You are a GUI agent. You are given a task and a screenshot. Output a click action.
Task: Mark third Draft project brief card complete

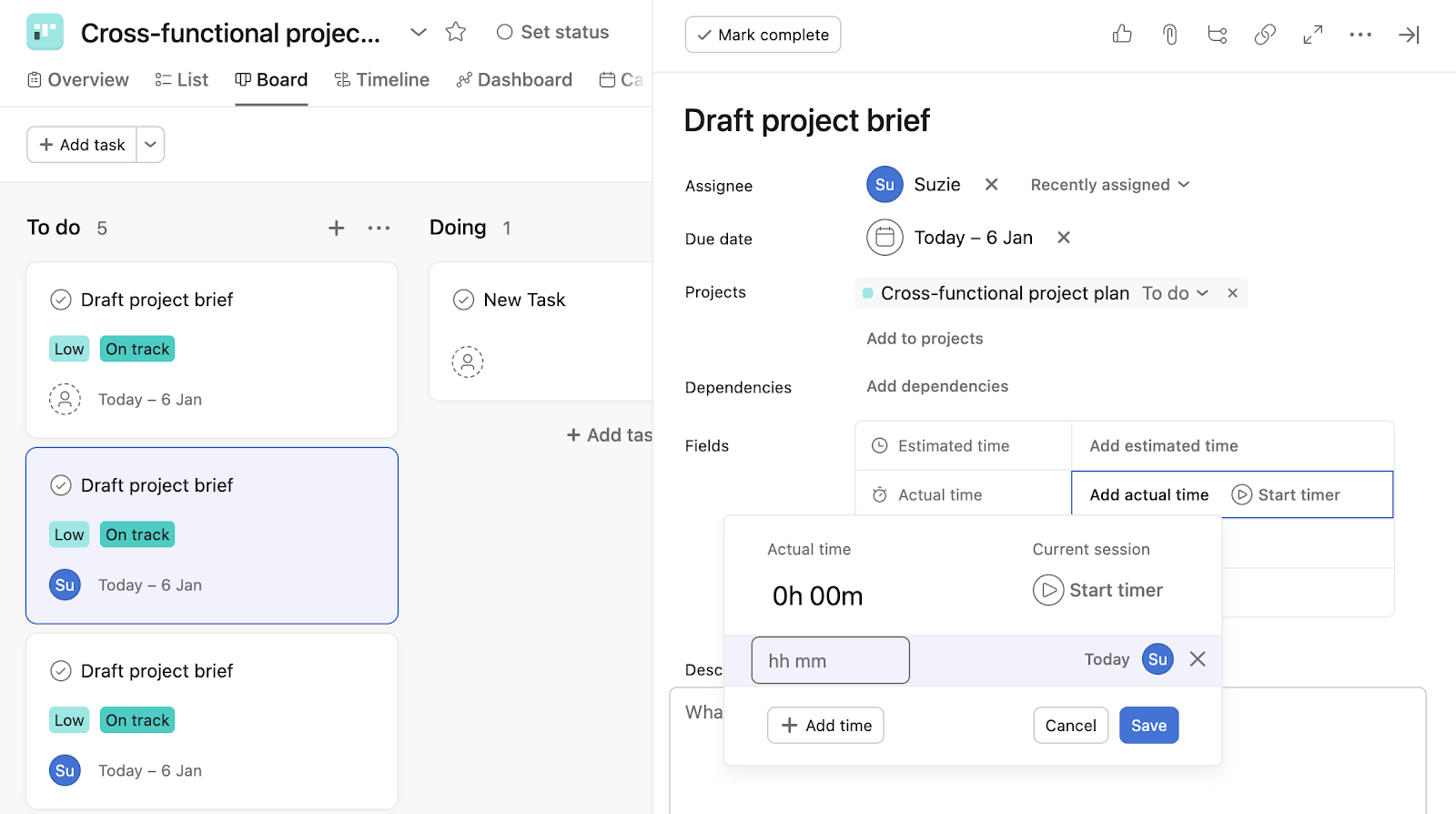[61, 671]
